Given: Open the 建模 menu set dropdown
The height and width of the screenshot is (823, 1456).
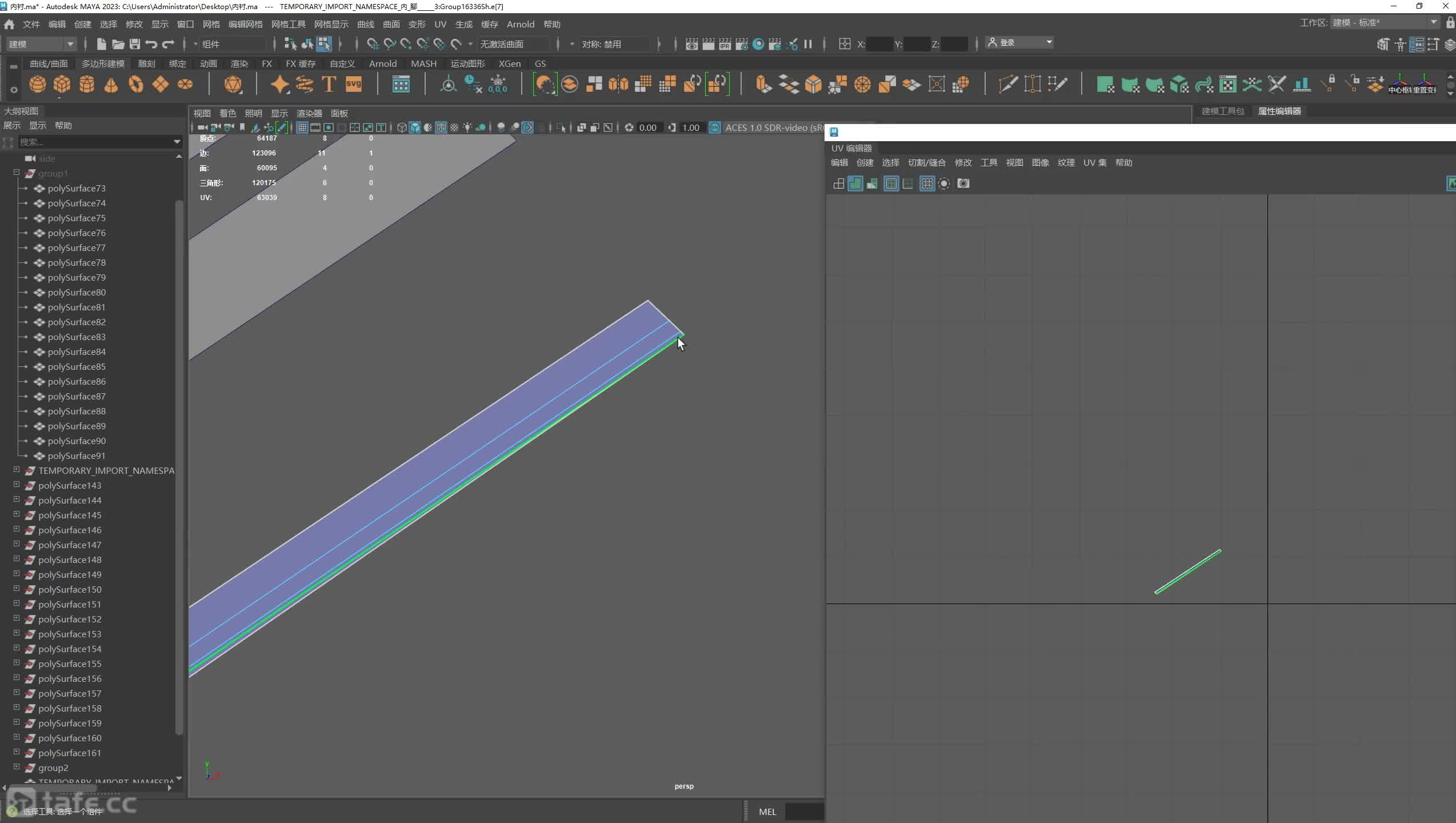Looking at the screenshot, I should click(41, 44).
